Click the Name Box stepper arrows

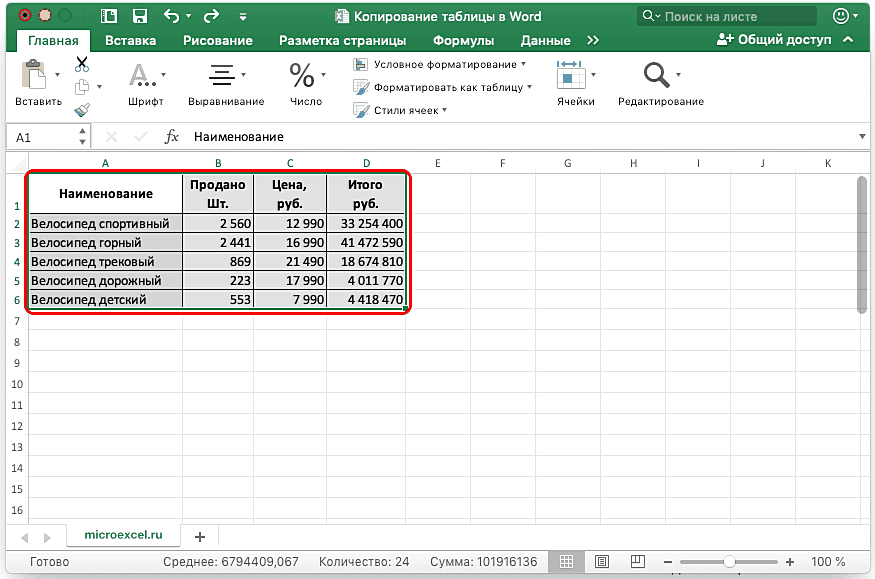[82, 137]
